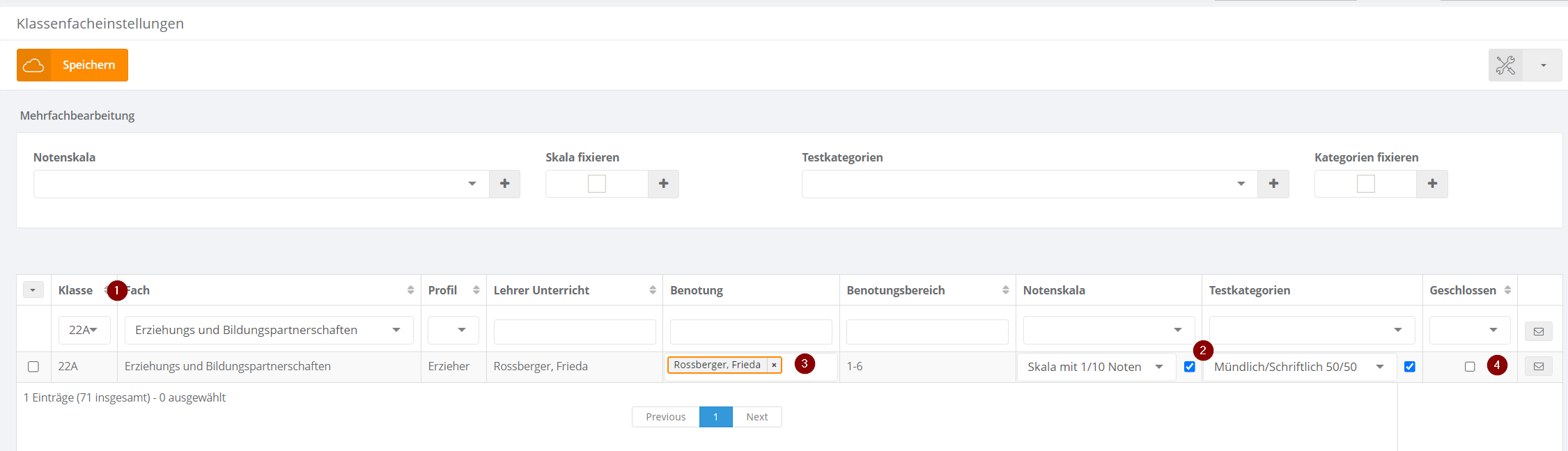Viewport: 1568px width, 451px height.
Task: Open the Klasse filter dropdown showing 22A
Action: 84,330
